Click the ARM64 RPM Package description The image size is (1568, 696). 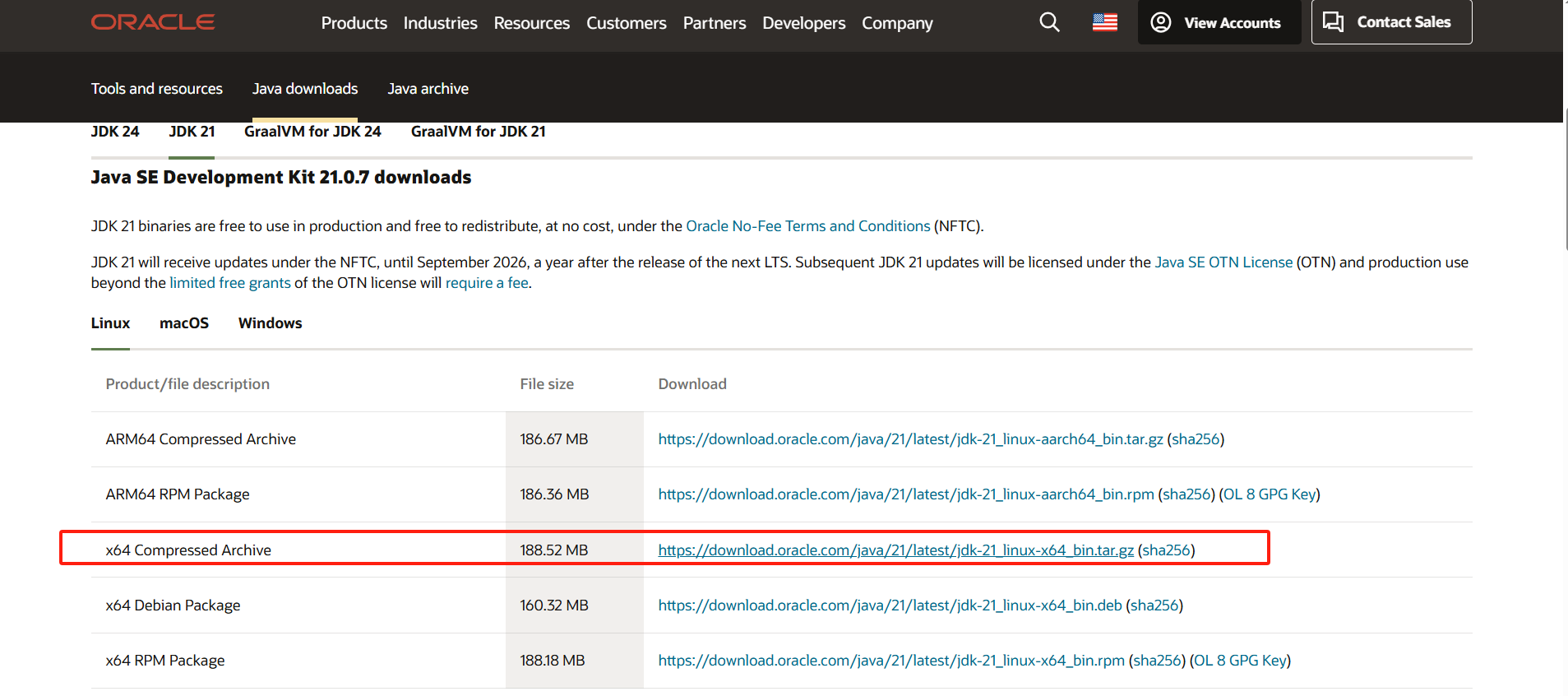click(178, 494)
